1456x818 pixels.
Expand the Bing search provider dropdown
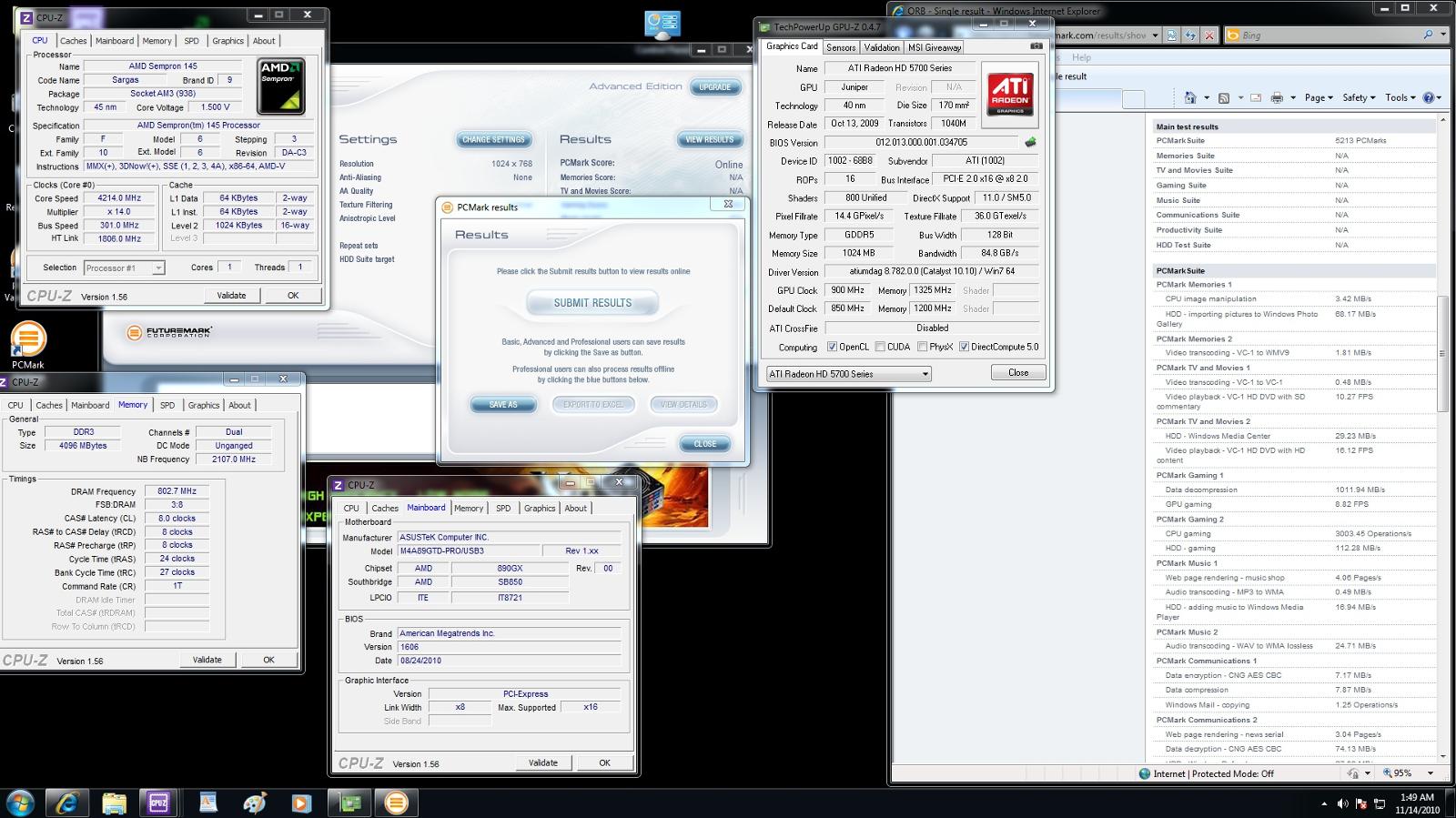(1443, 35)
